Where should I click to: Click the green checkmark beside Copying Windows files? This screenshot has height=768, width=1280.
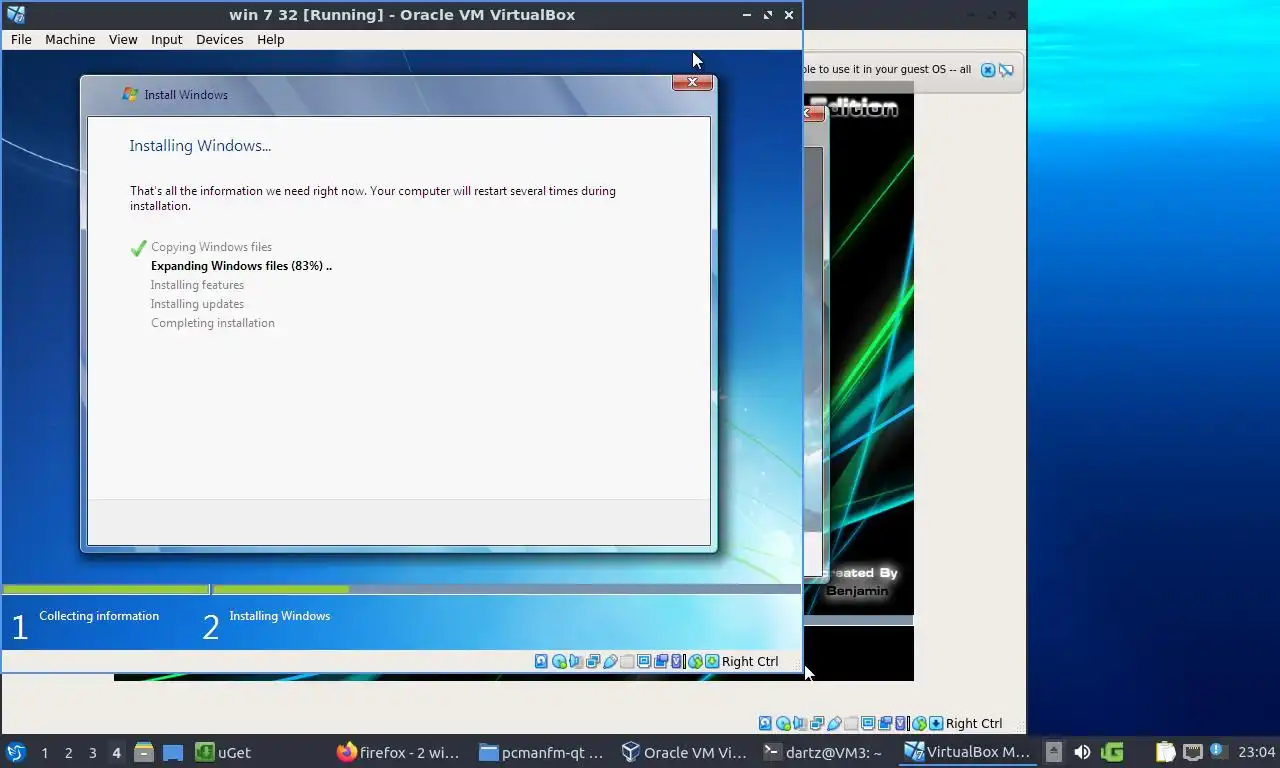(139, 248)
